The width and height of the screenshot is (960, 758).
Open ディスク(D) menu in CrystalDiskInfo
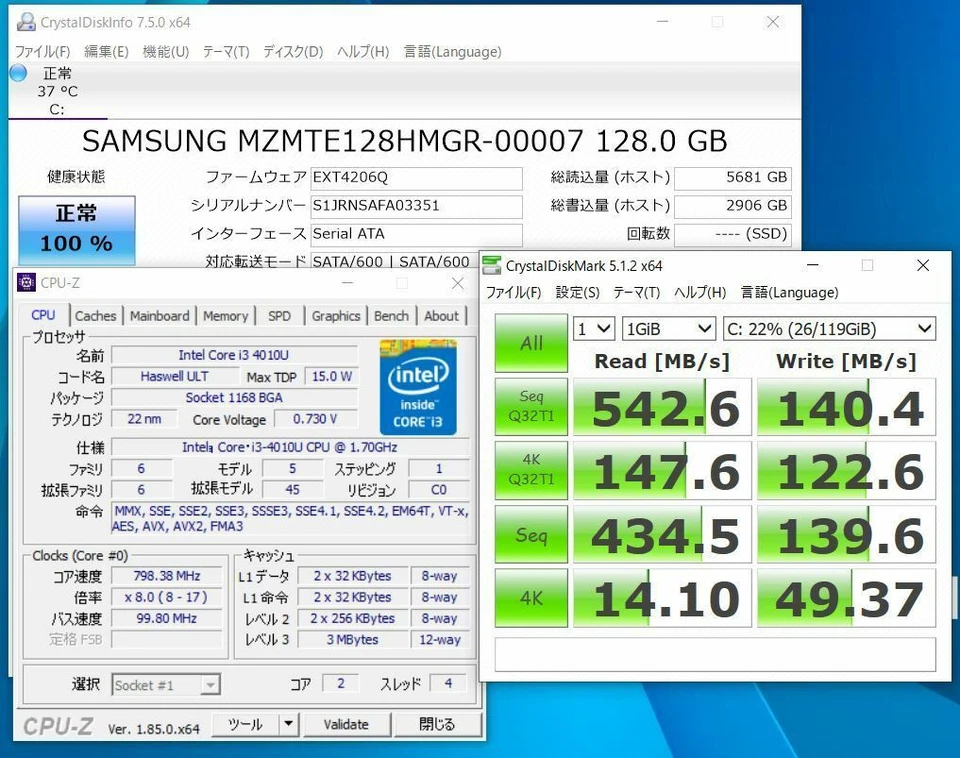coord(293,51)
